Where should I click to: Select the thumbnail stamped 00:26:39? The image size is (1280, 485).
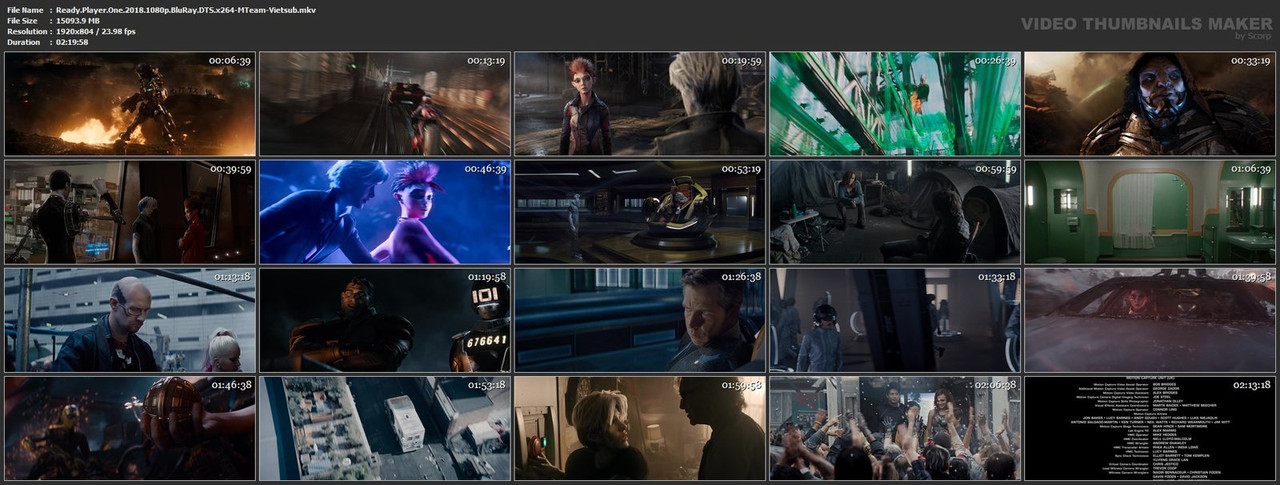click(x=895, y=104)
